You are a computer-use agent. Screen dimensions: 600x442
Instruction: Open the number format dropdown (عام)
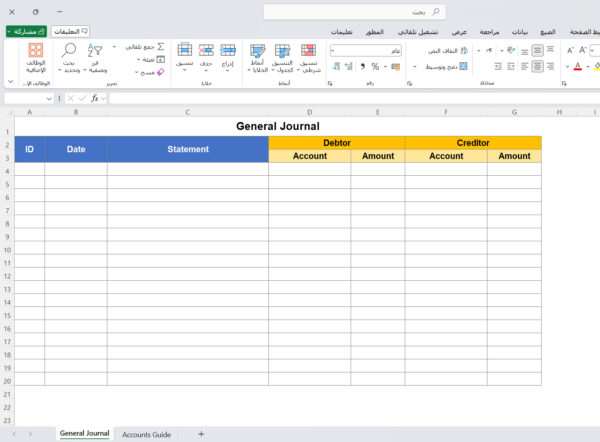pos(332,50)
